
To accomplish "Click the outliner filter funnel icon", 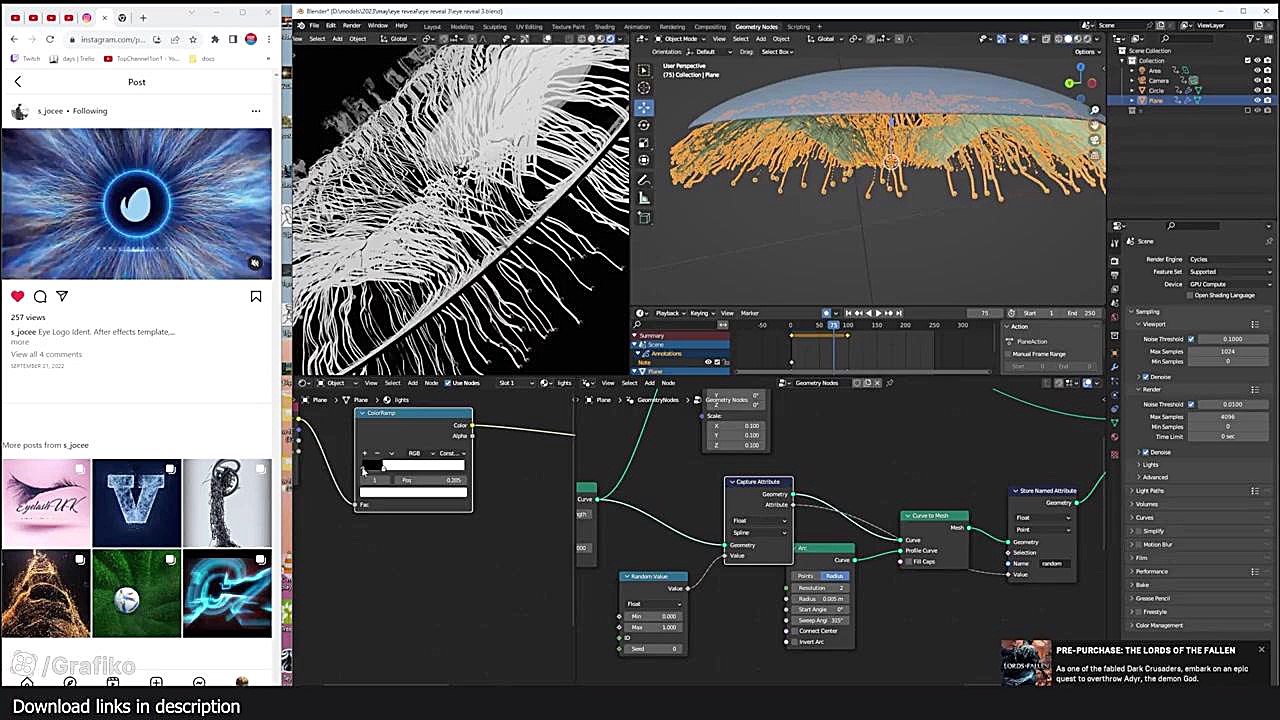I will click(1252, 38).
